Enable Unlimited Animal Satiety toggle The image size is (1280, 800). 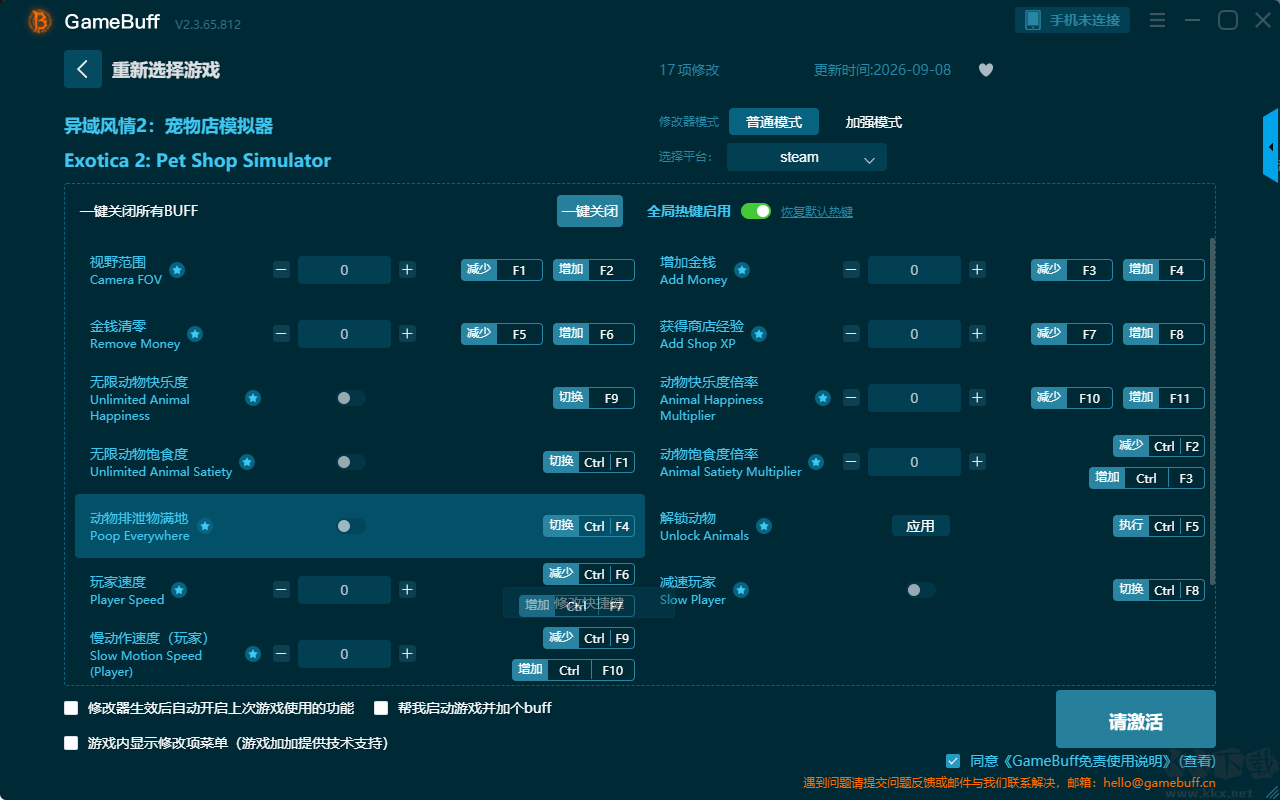351,462
